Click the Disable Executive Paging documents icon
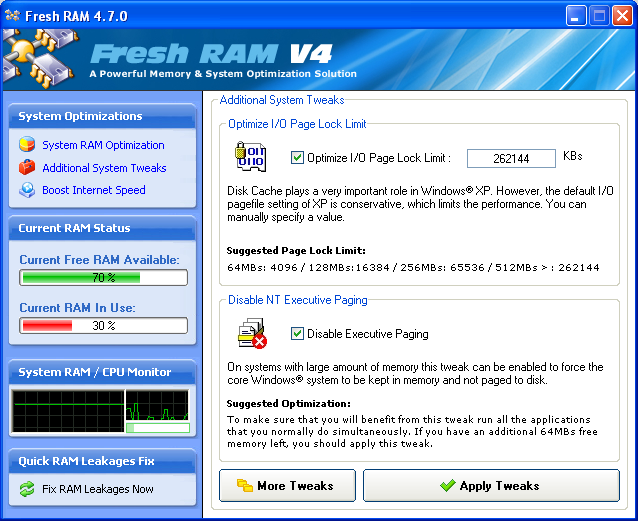The width and height of the screenshot is (638, 521). (x=252, y=333)
